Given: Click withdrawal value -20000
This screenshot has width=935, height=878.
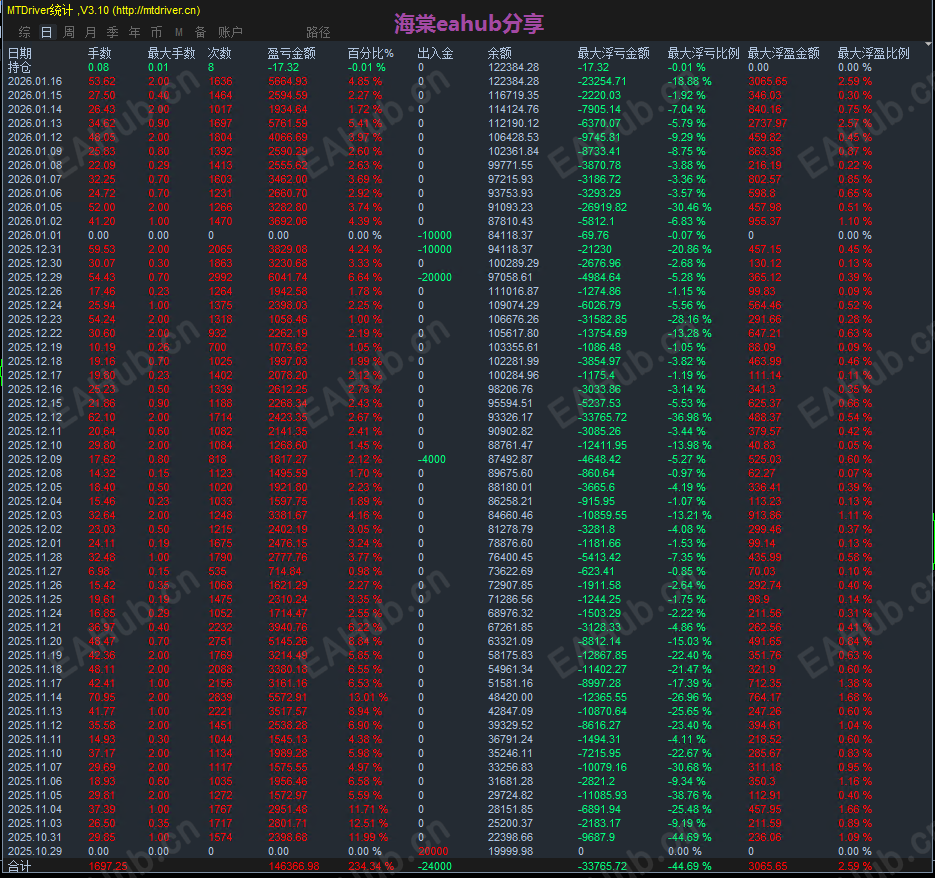Looking at the screenshot, I should pos(435,277).
